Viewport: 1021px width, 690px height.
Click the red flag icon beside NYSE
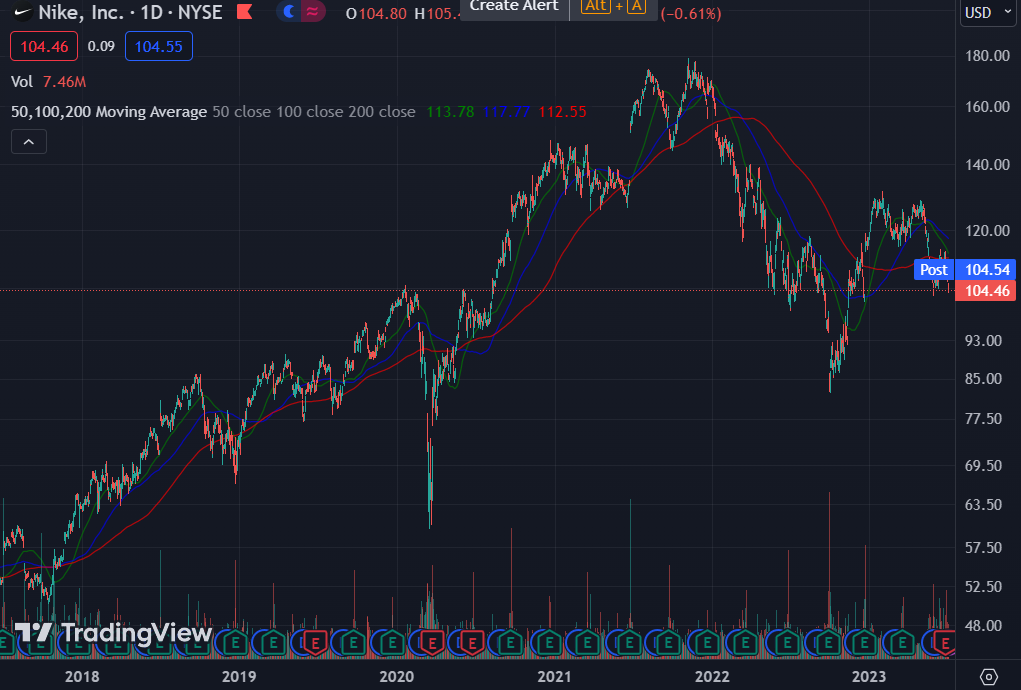(245, 12)
